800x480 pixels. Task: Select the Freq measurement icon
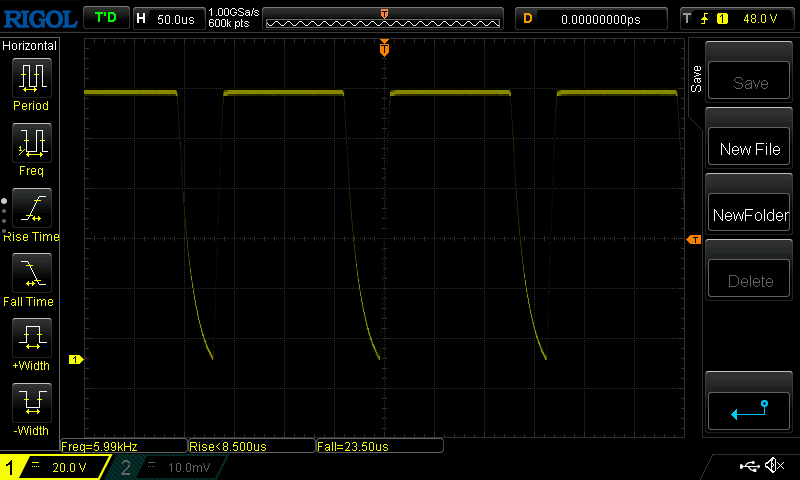coord(30,142)
